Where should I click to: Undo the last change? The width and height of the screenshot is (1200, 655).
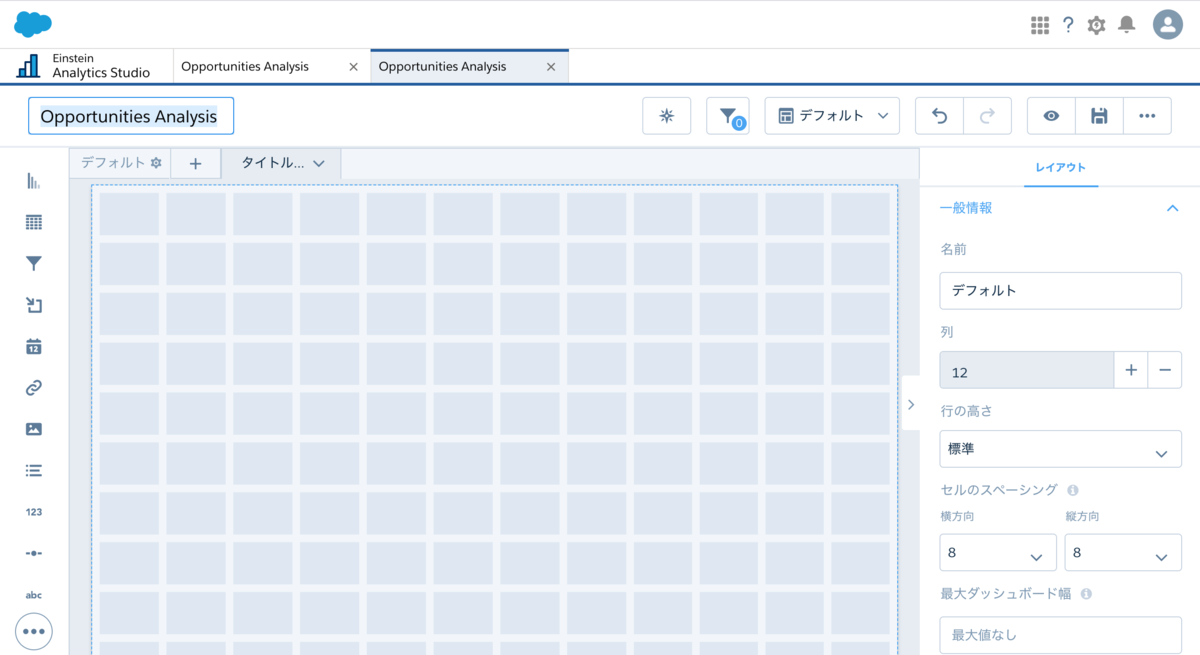940,116
